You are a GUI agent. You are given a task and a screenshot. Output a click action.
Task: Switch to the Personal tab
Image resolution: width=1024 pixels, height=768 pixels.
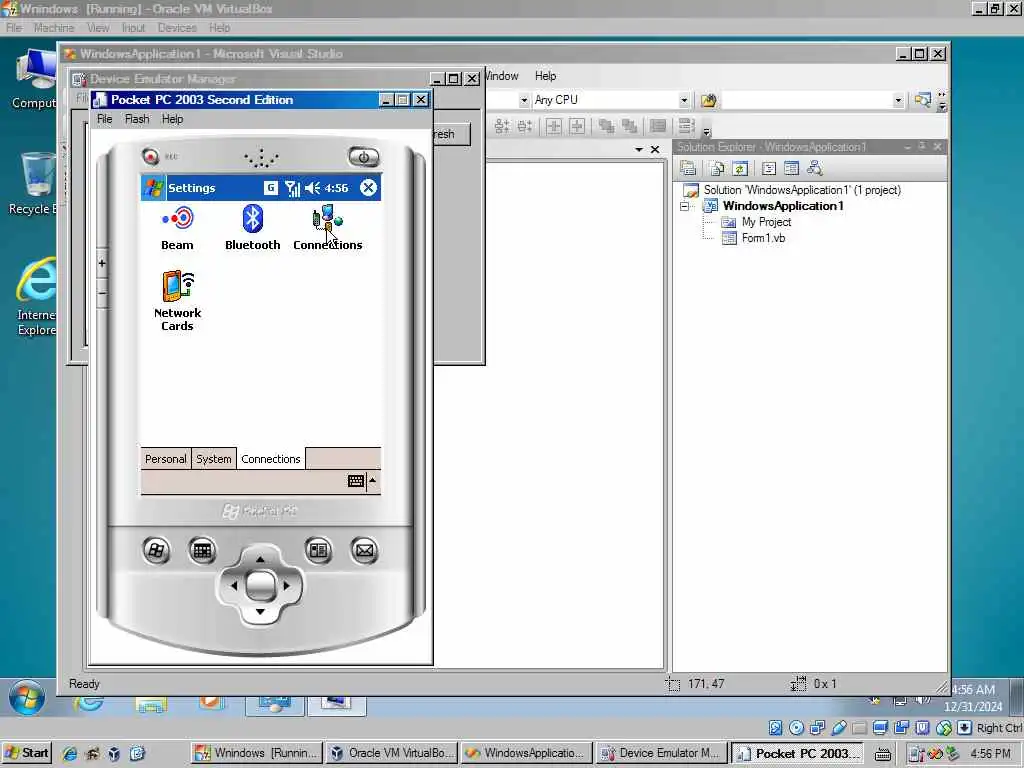pos(165,459)
